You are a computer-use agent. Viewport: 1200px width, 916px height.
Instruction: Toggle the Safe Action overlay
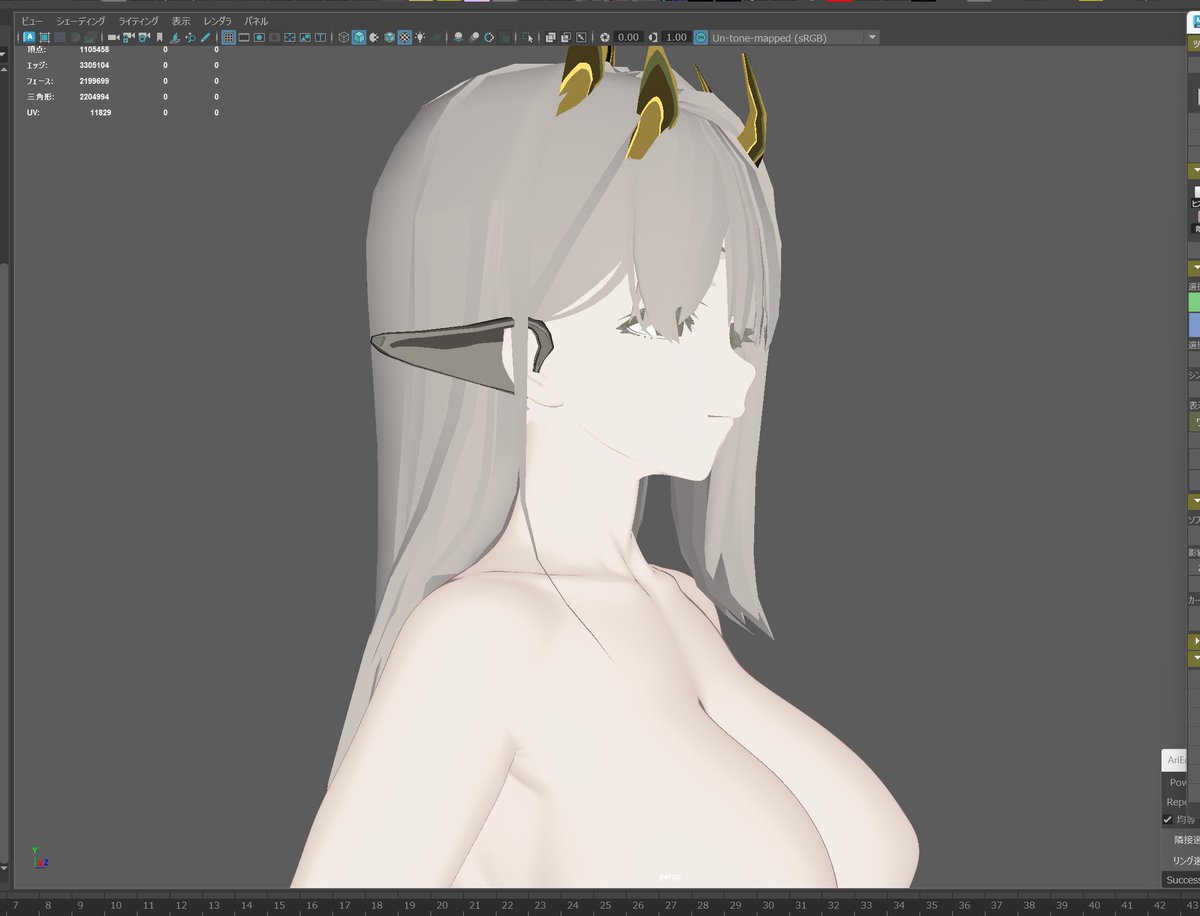pos(304,37)
